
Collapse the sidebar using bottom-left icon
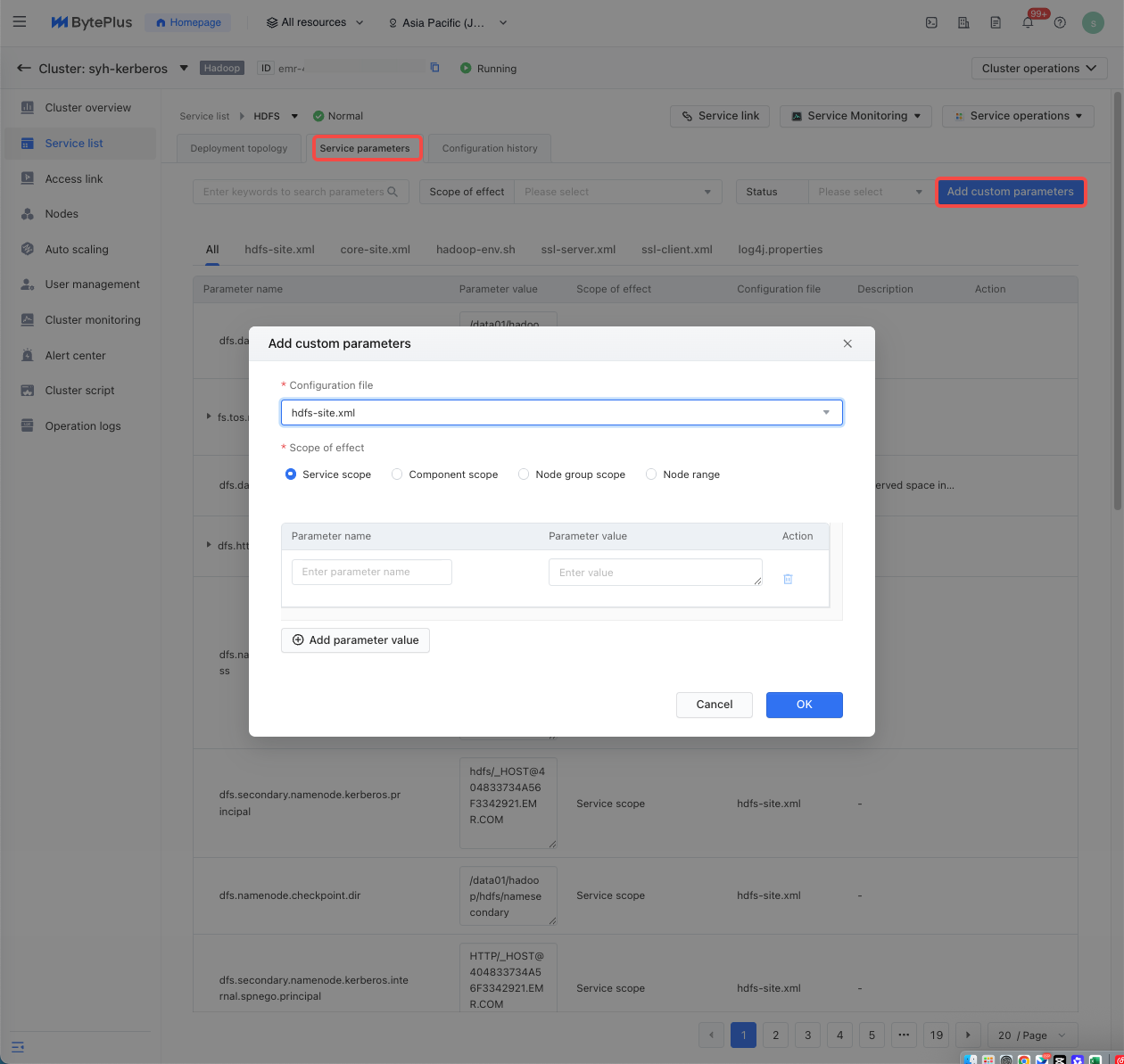pyautogui.click(x=18, y=1046)
